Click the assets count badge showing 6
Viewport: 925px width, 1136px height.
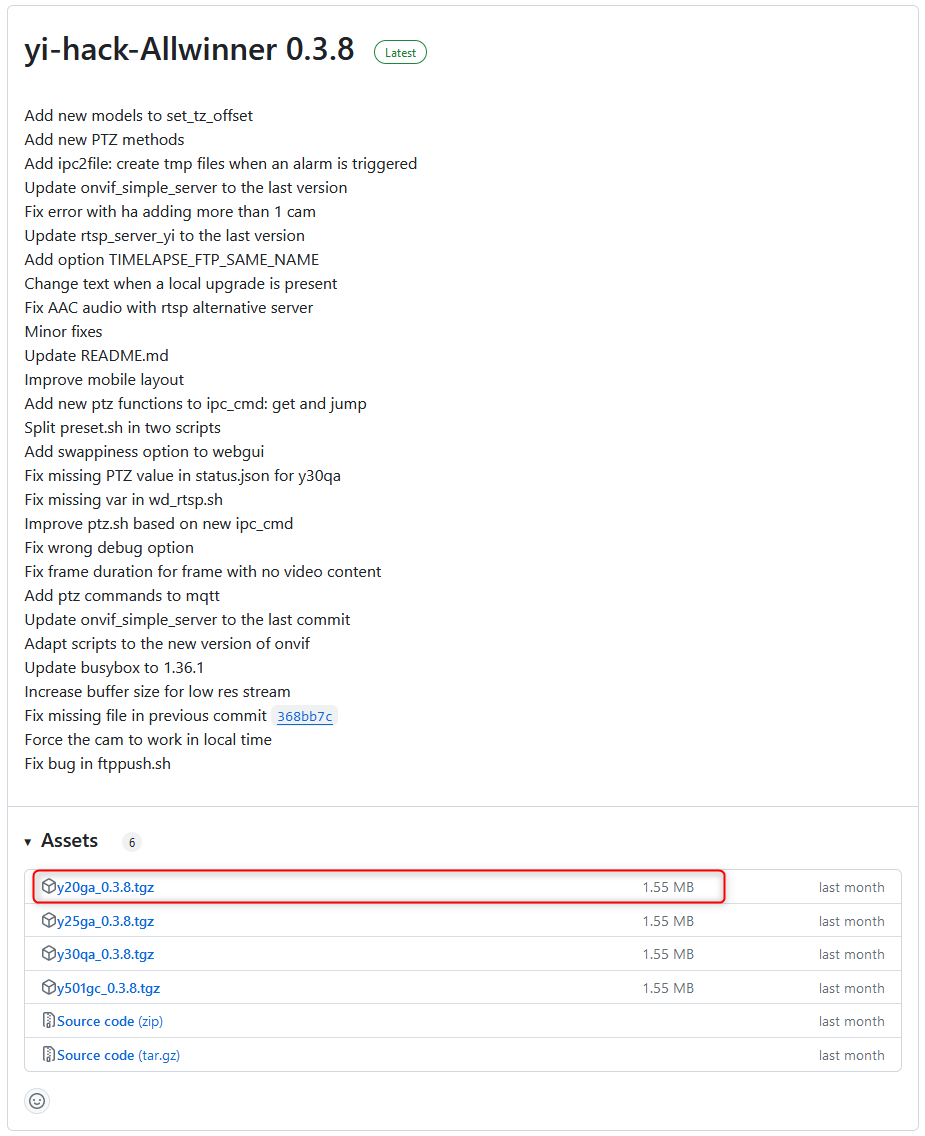[x=132, y=842]
